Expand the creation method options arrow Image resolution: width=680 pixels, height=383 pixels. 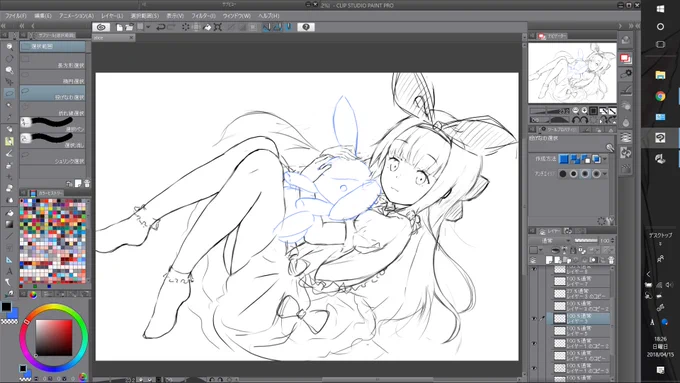pos(605,159)
